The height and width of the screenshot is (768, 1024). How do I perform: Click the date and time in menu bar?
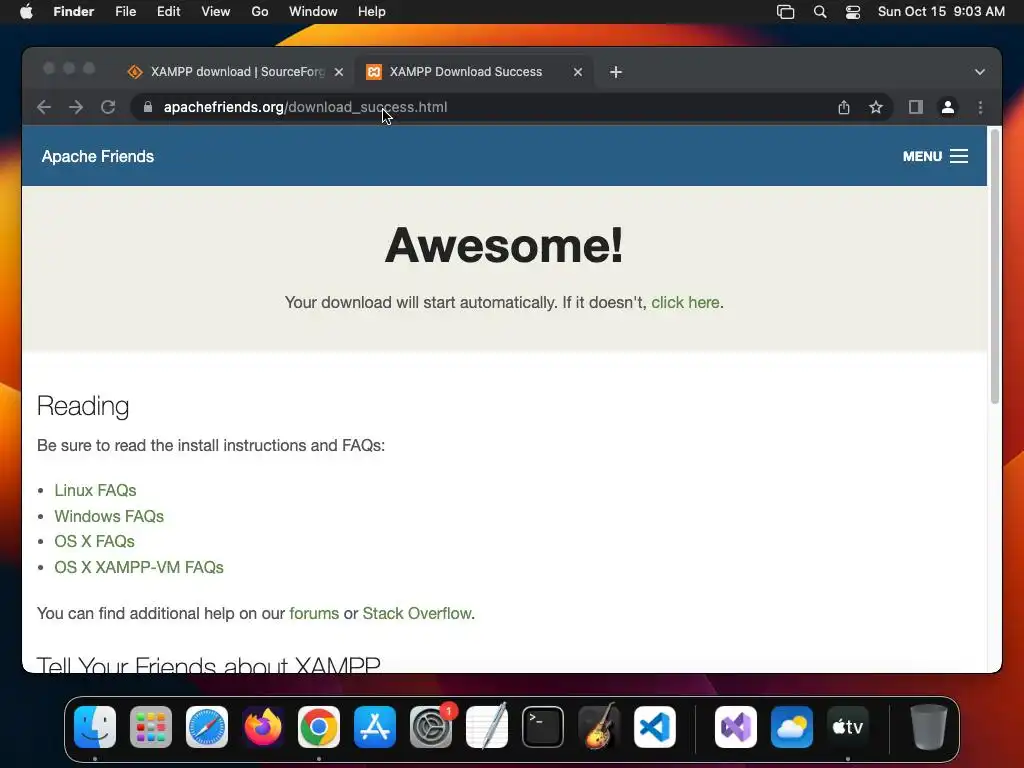(x=941, y=12)
